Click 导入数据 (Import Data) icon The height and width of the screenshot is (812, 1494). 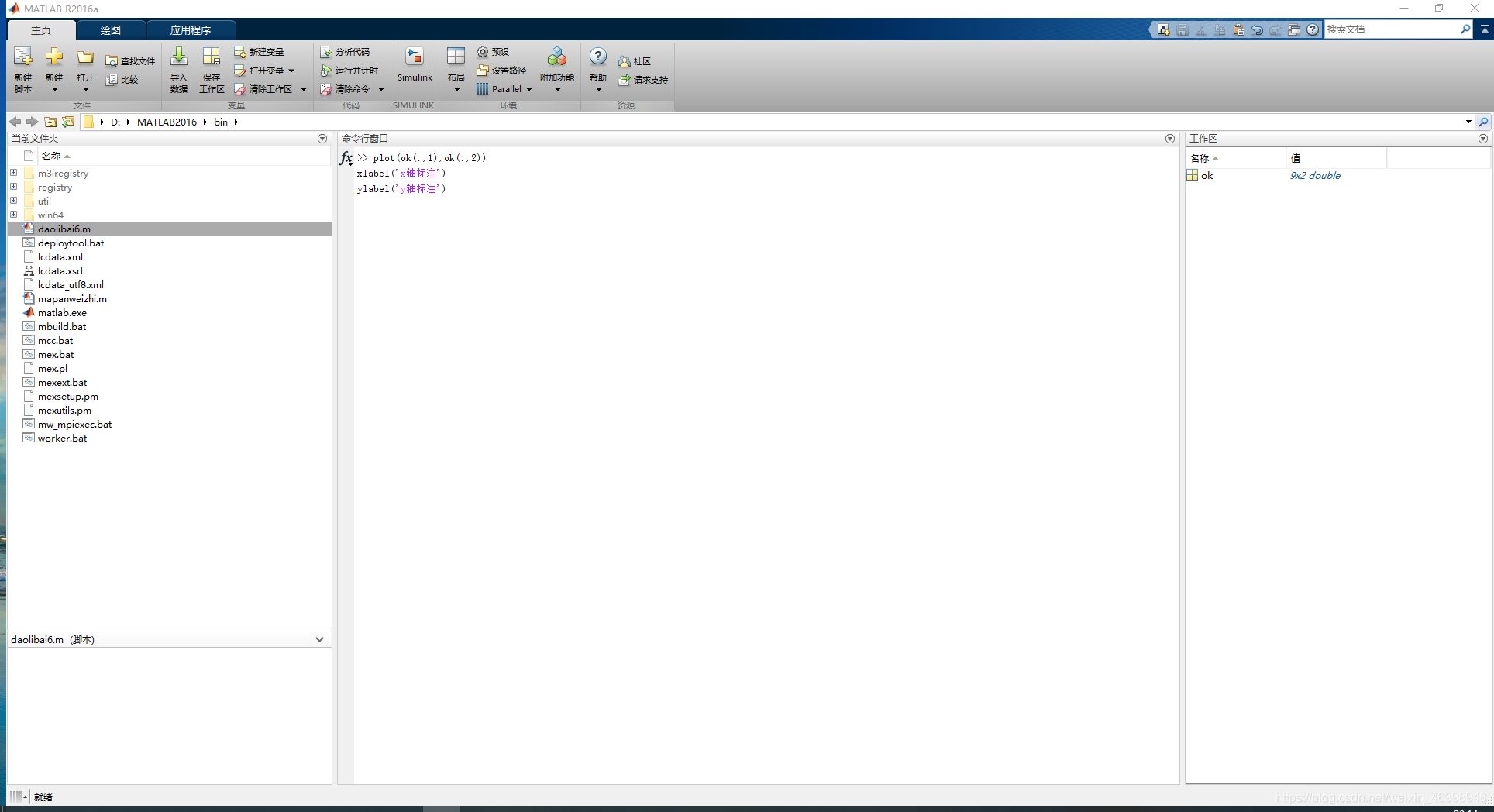pos(179,68)
